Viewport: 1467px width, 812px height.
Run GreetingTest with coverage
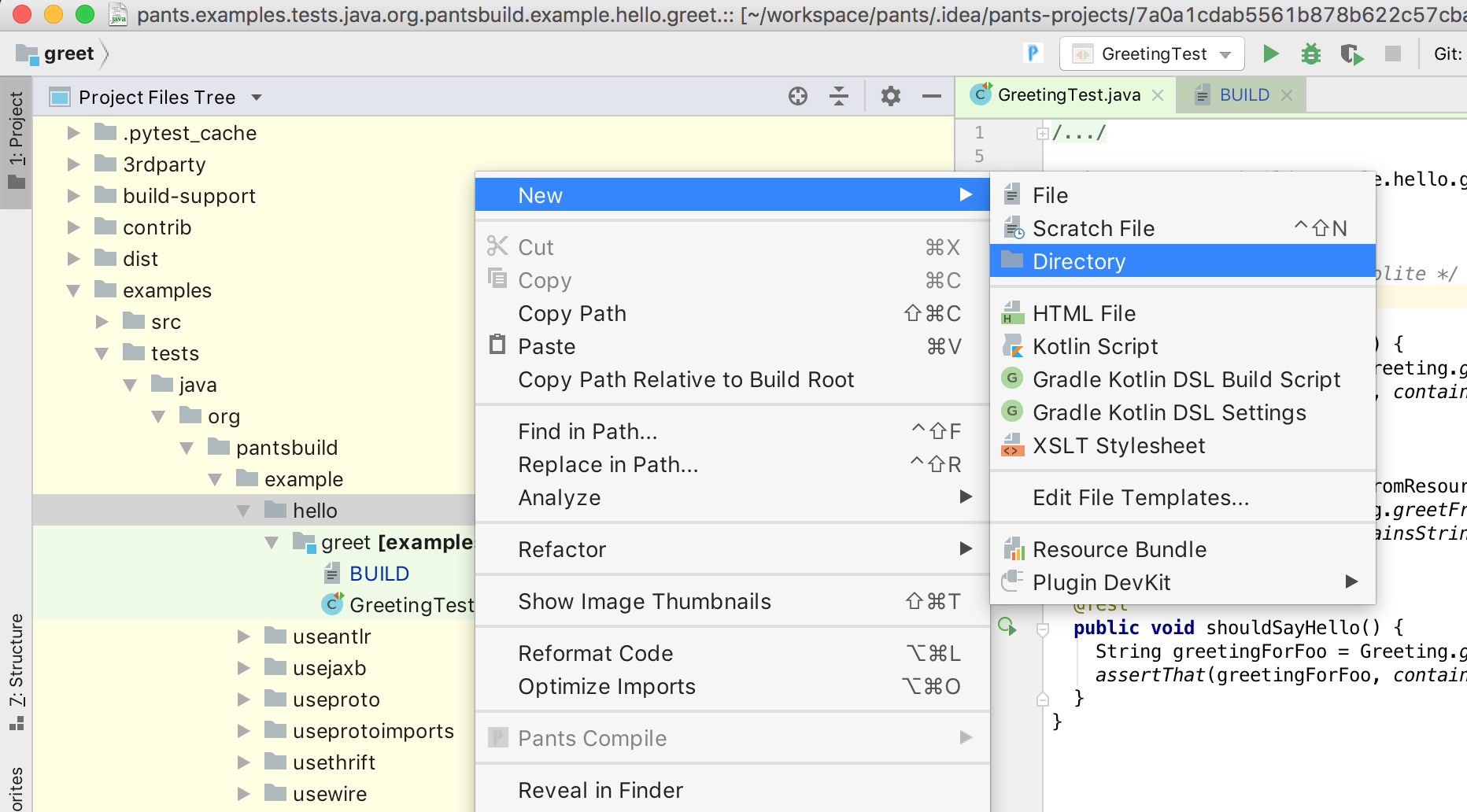(x=1351, y=54)
